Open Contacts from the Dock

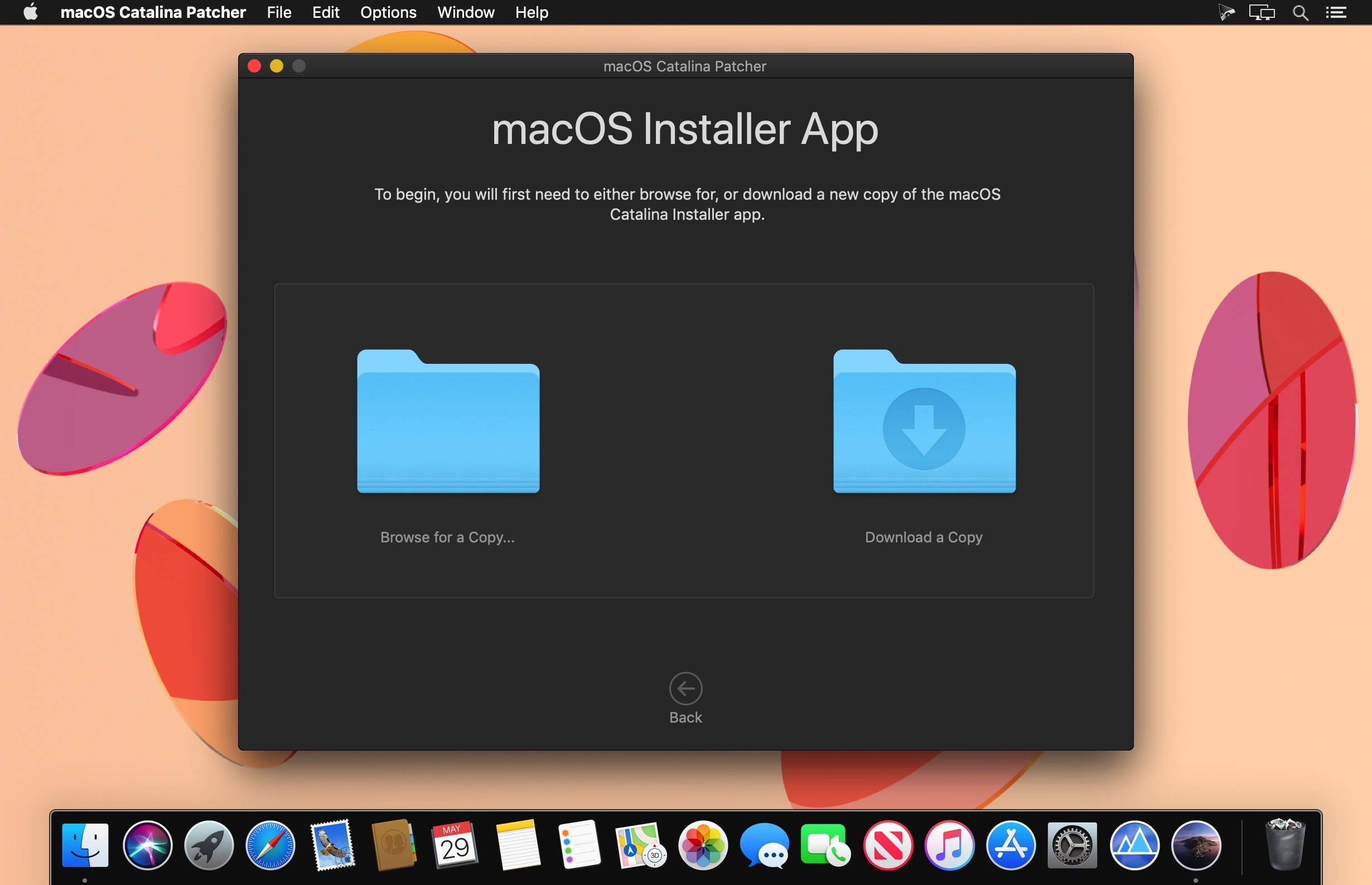(x=393, y=845)
